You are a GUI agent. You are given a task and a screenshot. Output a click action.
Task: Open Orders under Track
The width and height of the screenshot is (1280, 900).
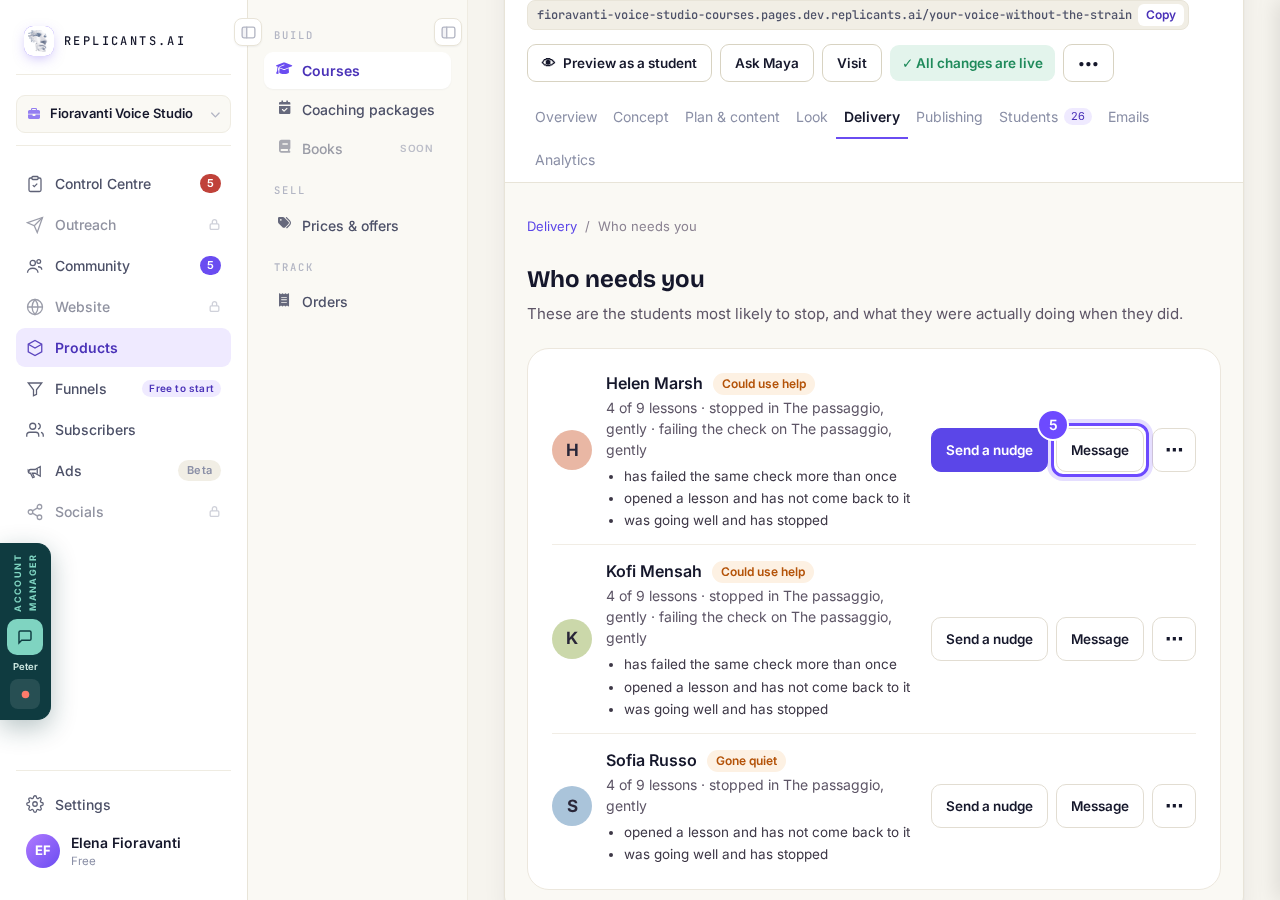click(357, 302)
